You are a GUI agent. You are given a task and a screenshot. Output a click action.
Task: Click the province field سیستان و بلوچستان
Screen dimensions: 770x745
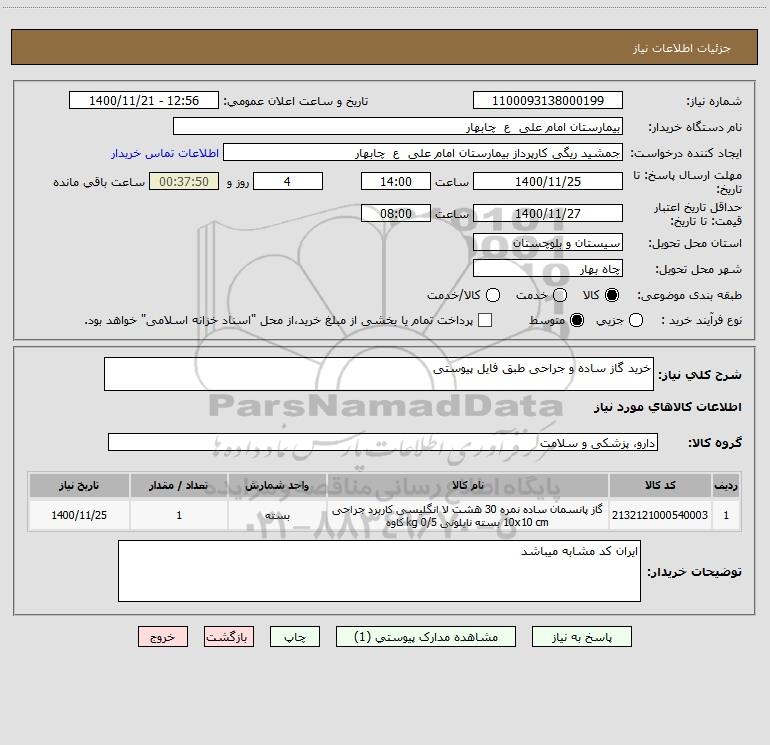coord(548,242)
